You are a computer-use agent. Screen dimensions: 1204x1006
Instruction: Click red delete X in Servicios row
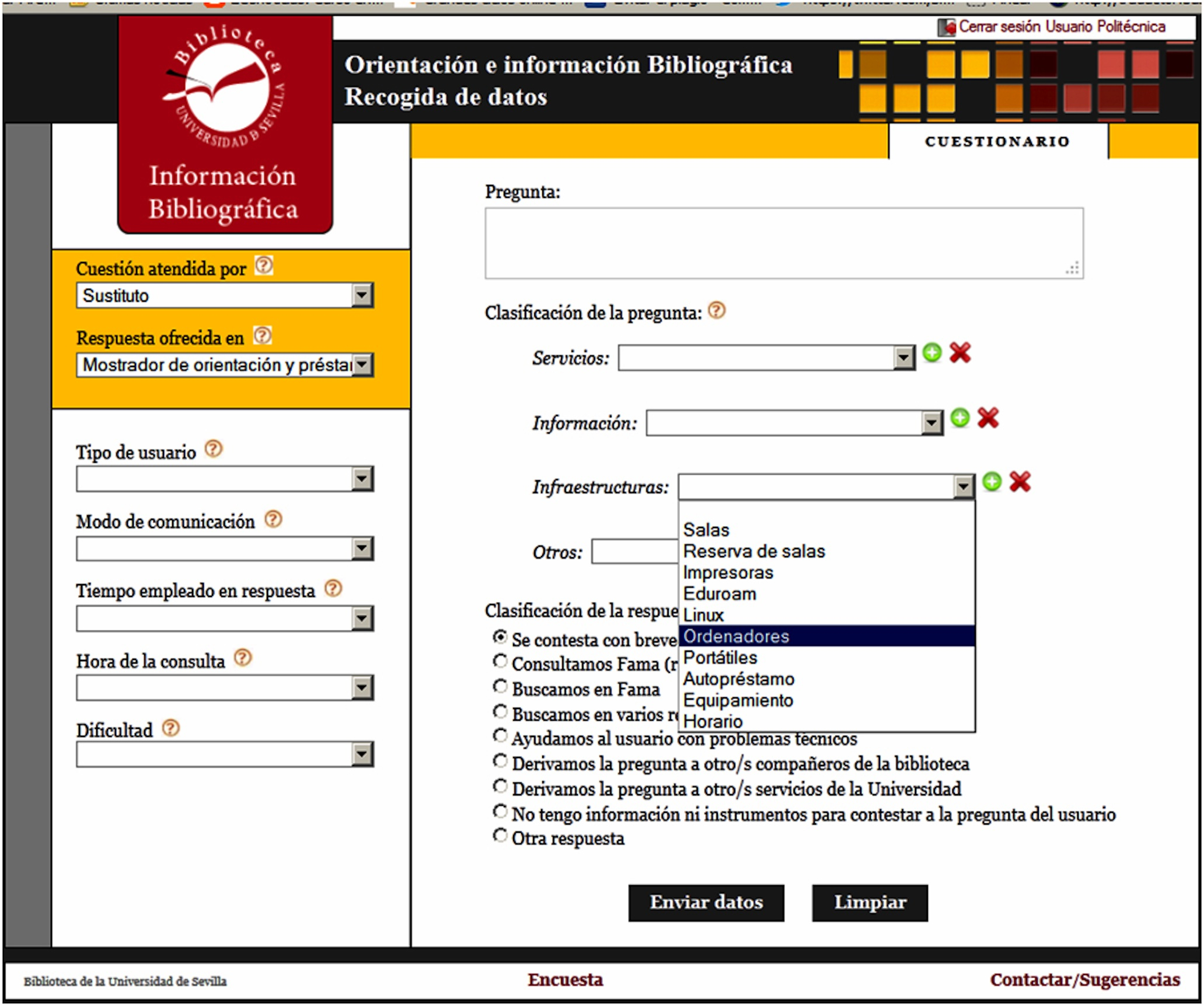coord(960,352)
